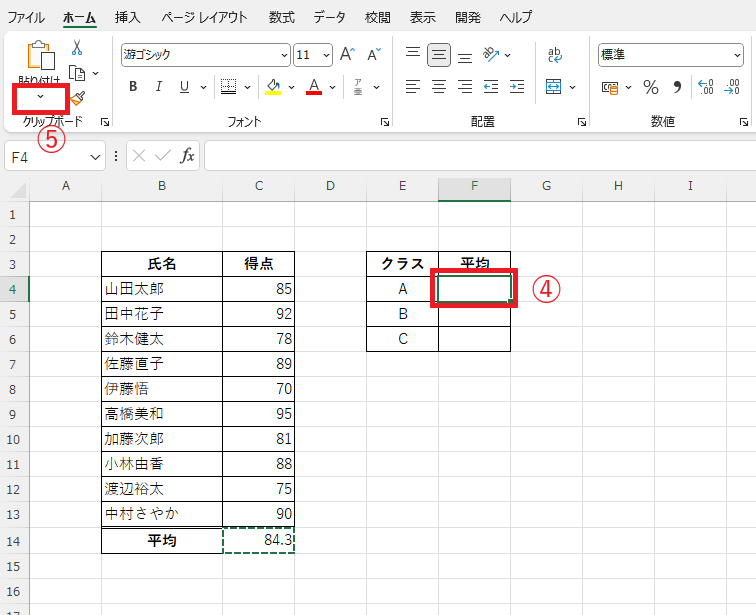Open 配置 group dialog launcher

tap(582, 122)
